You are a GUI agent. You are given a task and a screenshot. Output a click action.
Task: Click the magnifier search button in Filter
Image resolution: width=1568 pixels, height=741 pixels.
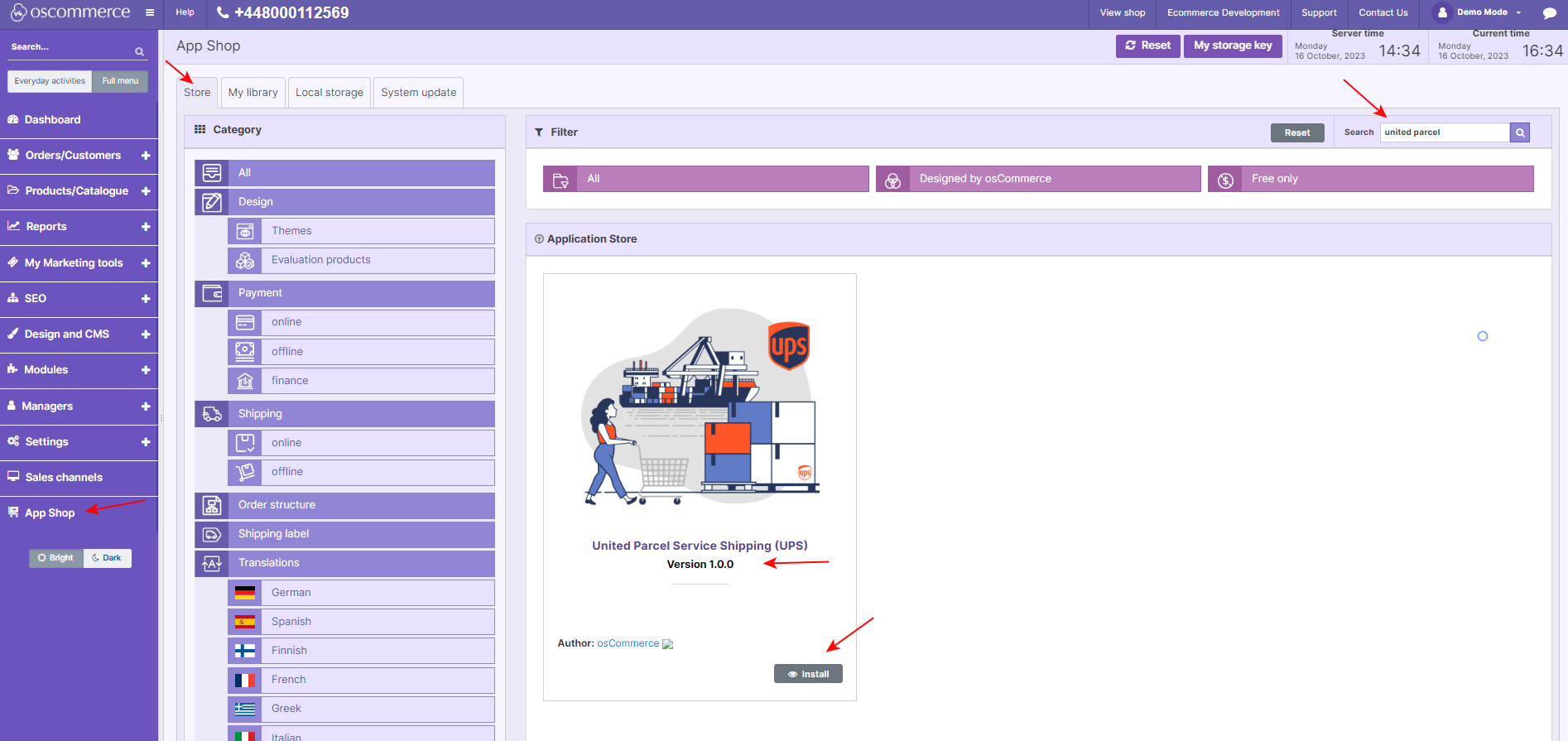1520,132
